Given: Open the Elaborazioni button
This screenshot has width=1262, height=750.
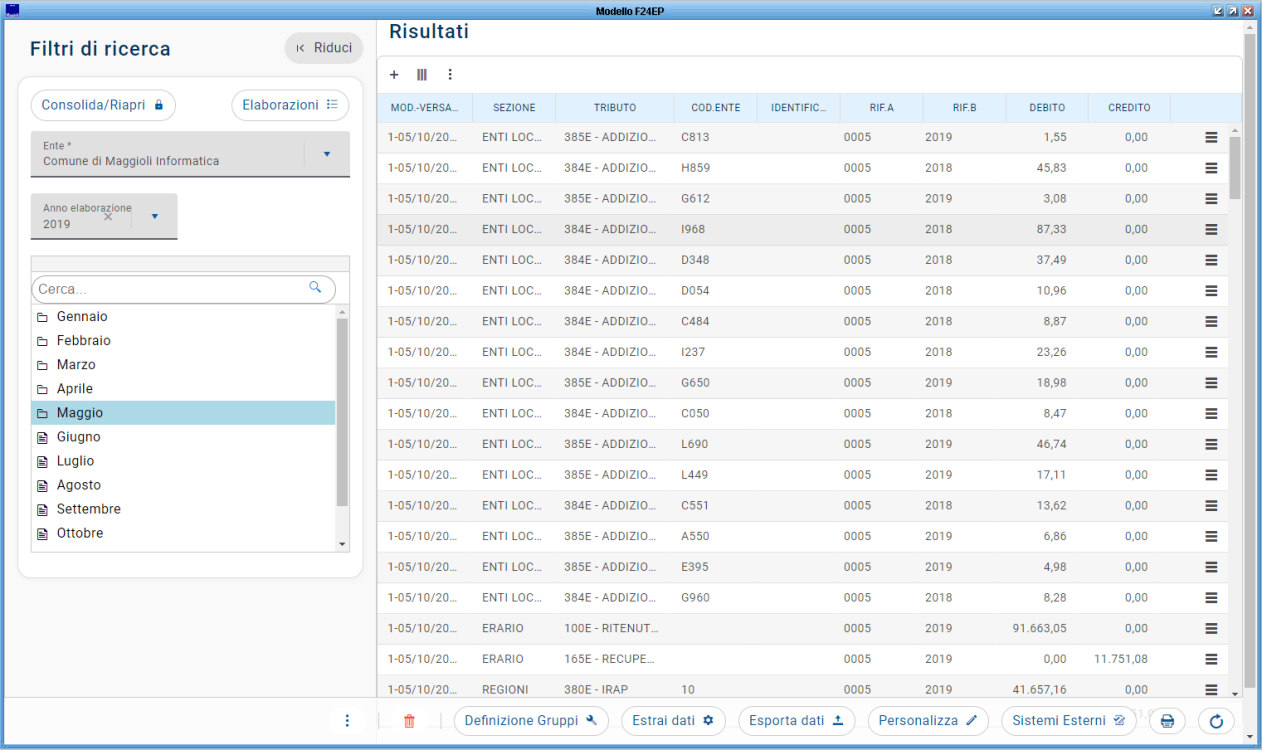Looking at the screenshot, I should 290,105.
